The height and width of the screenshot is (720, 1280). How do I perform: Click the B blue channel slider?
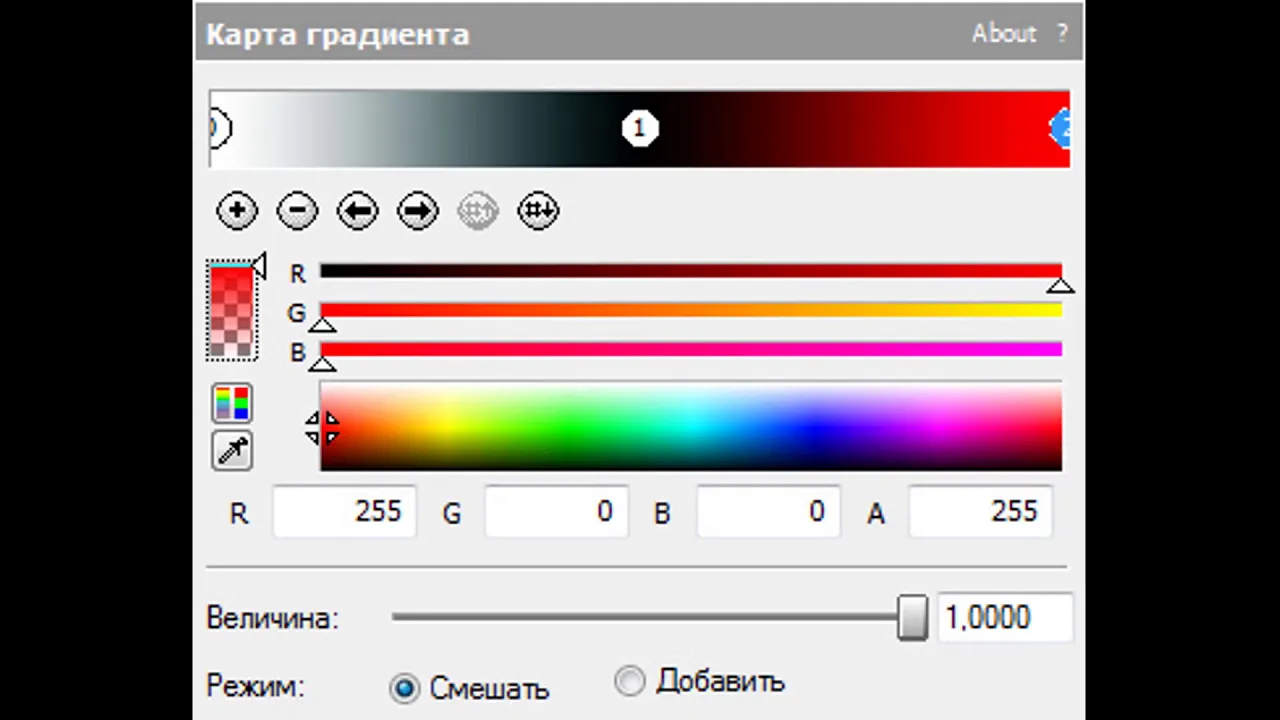(x=690, y=349)
